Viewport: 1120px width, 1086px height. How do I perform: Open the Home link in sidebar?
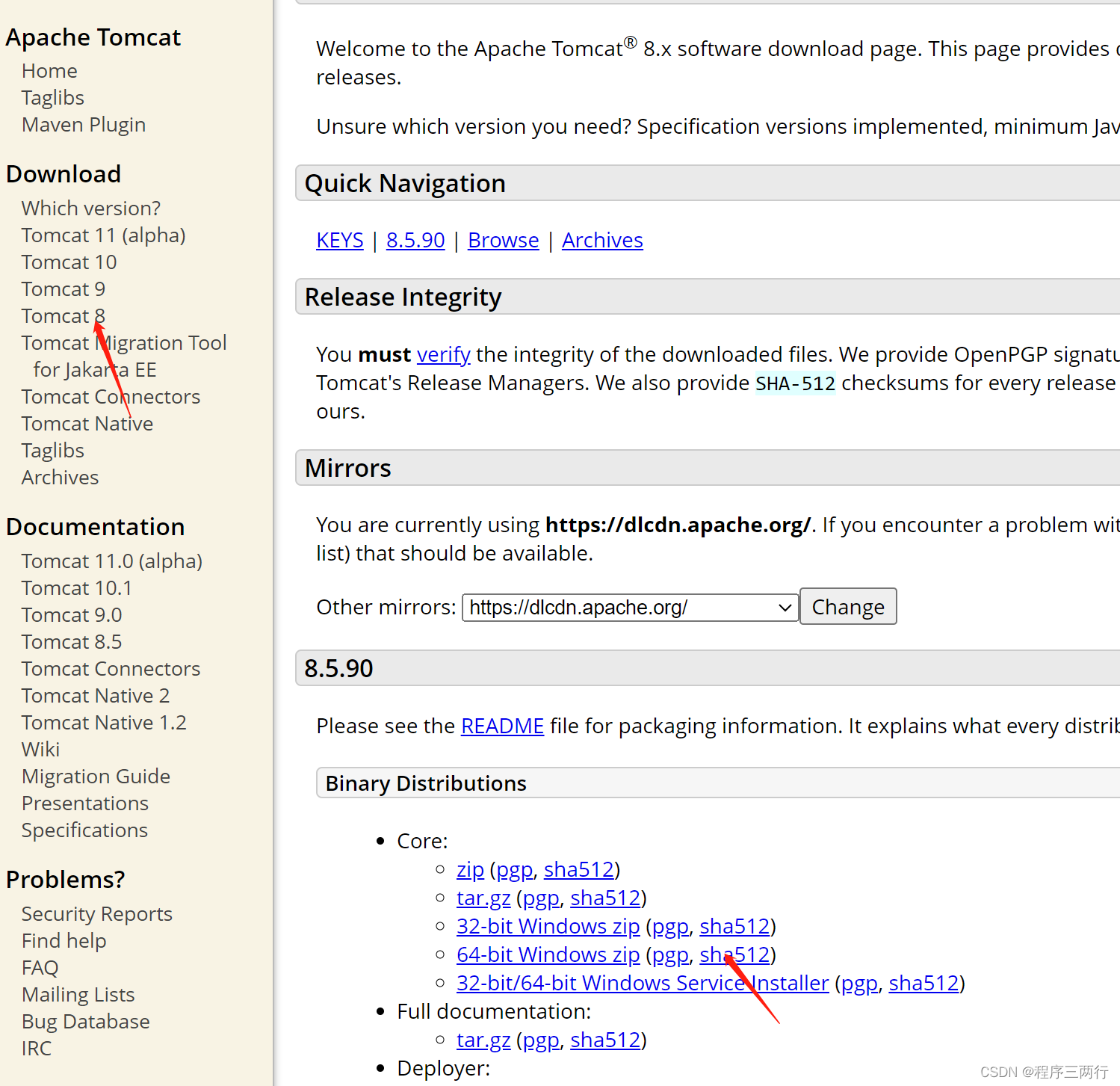[x=49, y=71]
